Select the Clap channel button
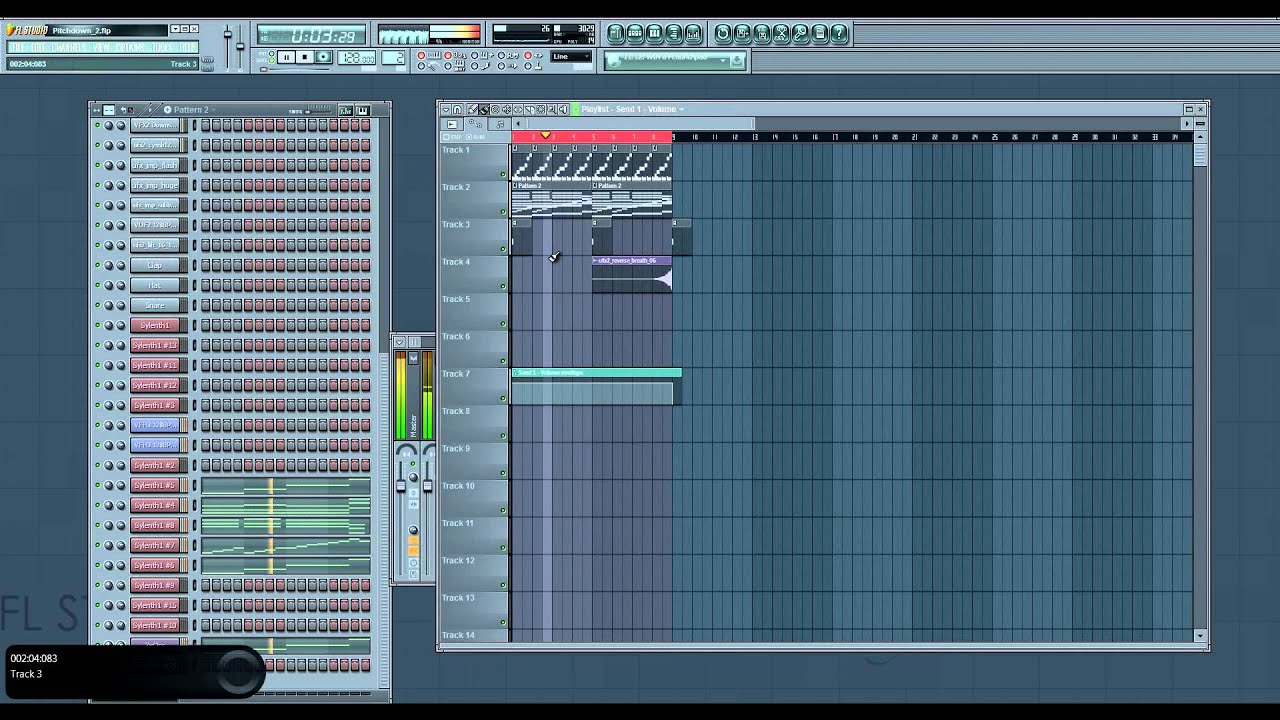The width and height of the screenshot is (1280, 720). tap(155, 265)
